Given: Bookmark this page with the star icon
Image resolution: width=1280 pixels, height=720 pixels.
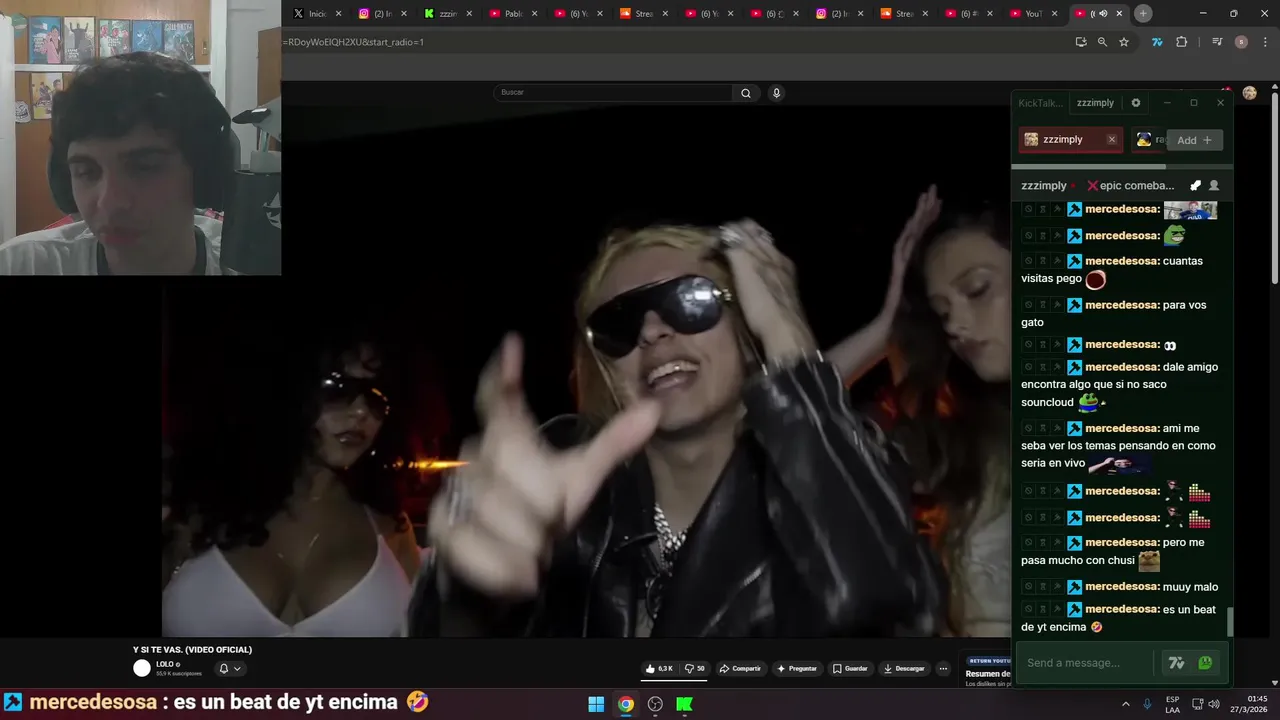Looking at the screenshot, I should click(x=1124, y=42).
